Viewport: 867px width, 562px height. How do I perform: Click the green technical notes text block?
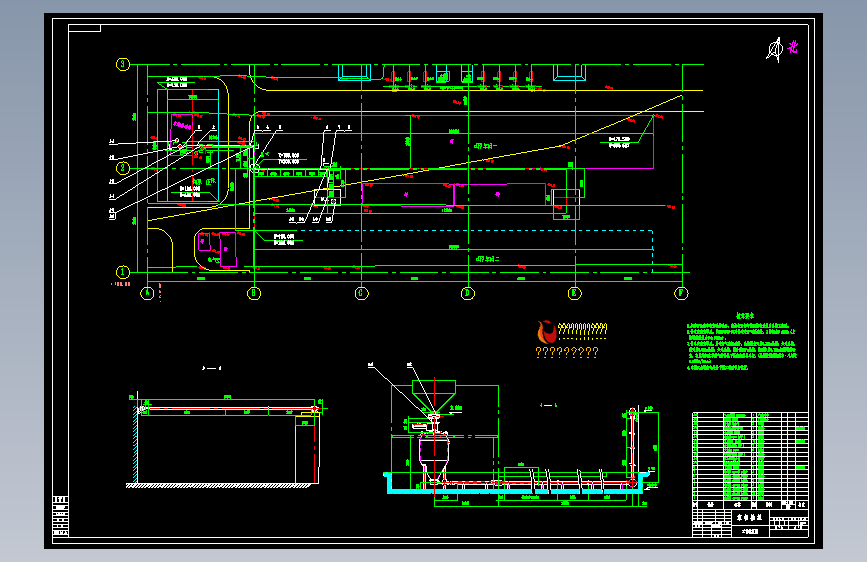coord(742,342)
